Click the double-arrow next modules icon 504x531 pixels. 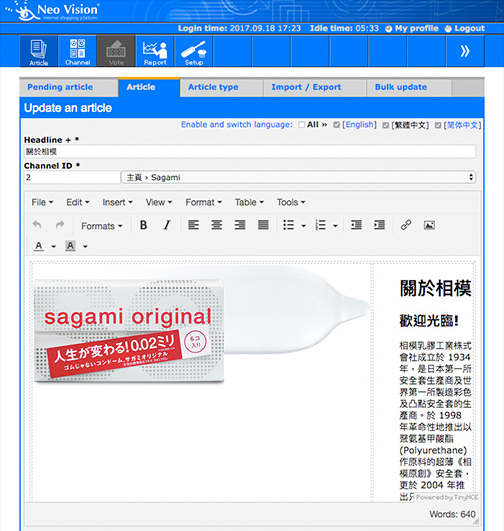pos(465,51)
